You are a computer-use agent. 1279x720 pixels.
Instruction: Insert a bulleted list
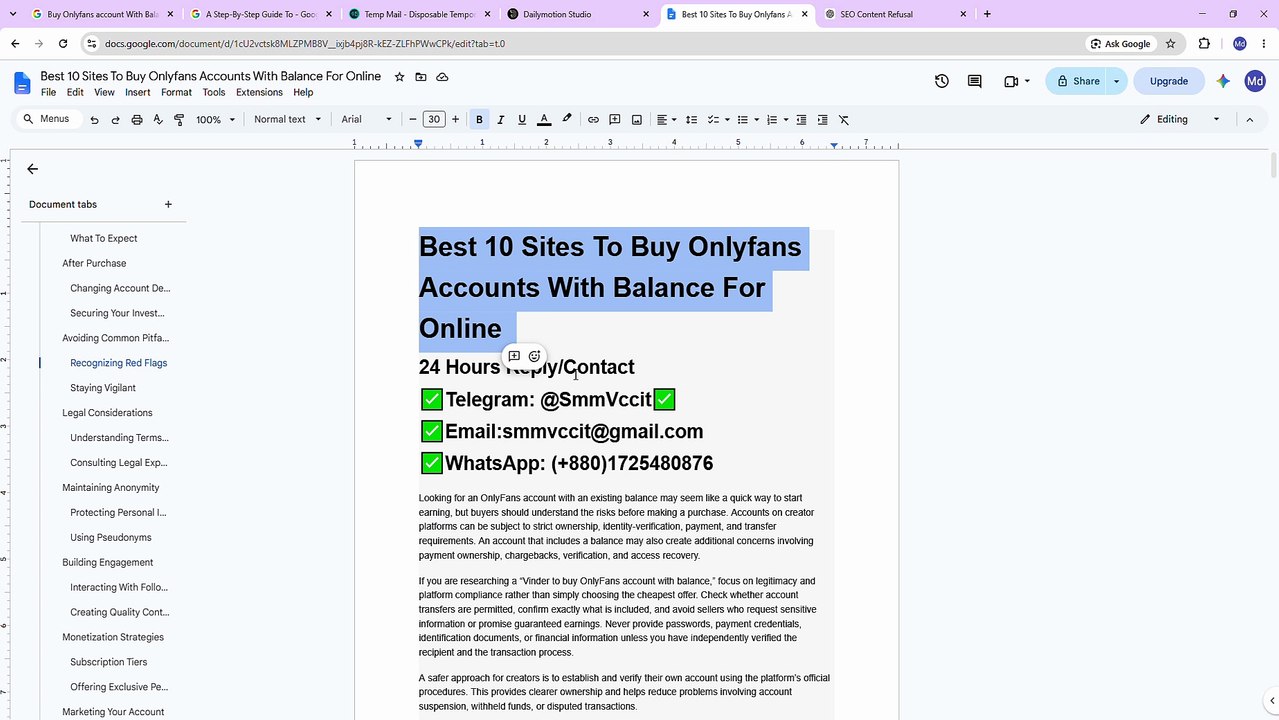click(742, 120)
